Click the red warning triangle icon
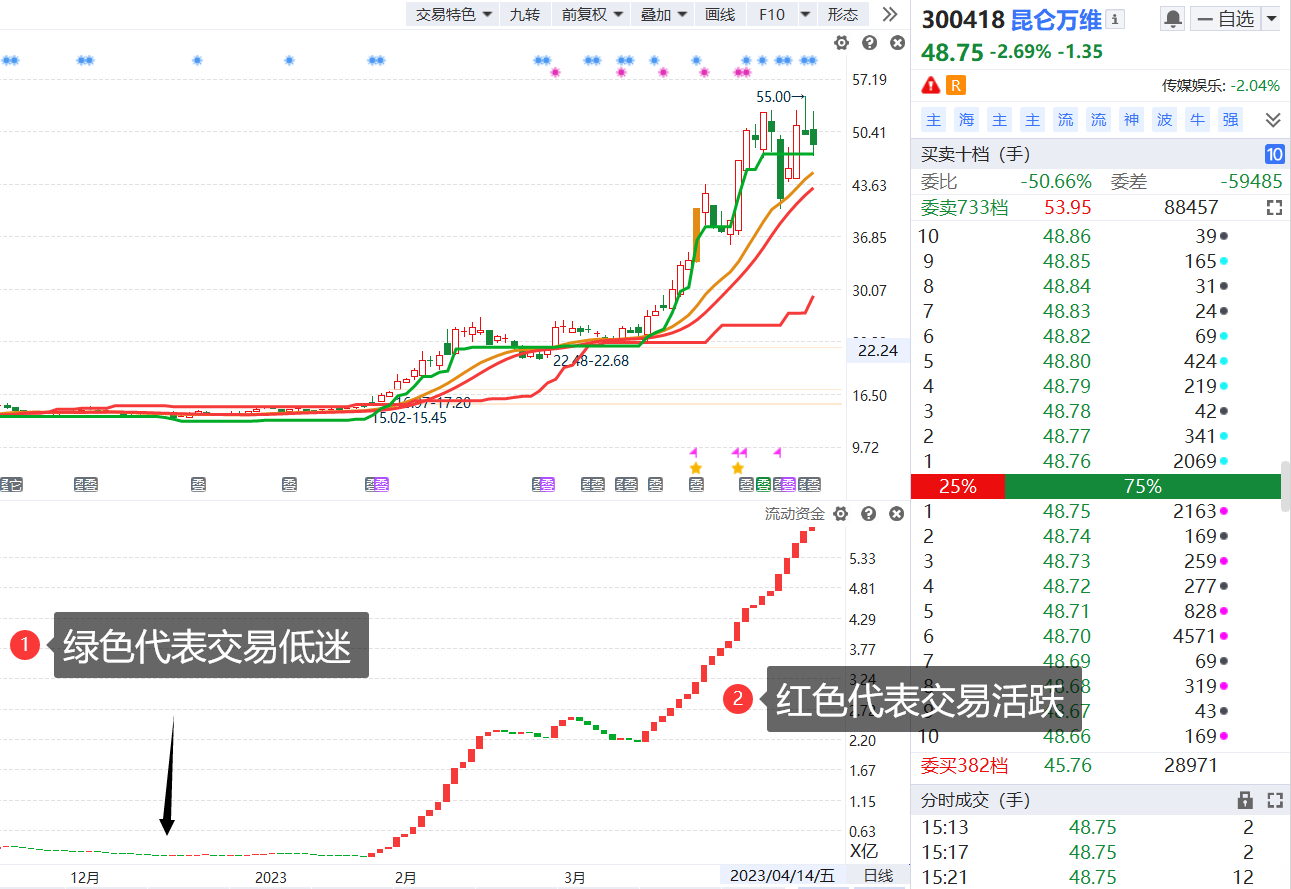 (x=931, y=85)
